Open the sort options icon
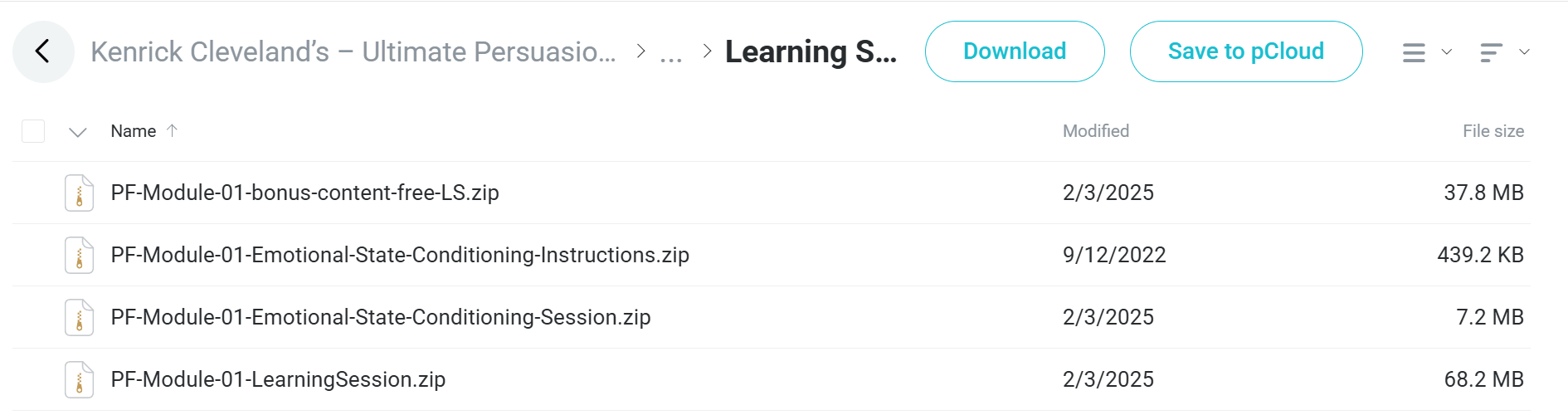 coord(1491,52)
